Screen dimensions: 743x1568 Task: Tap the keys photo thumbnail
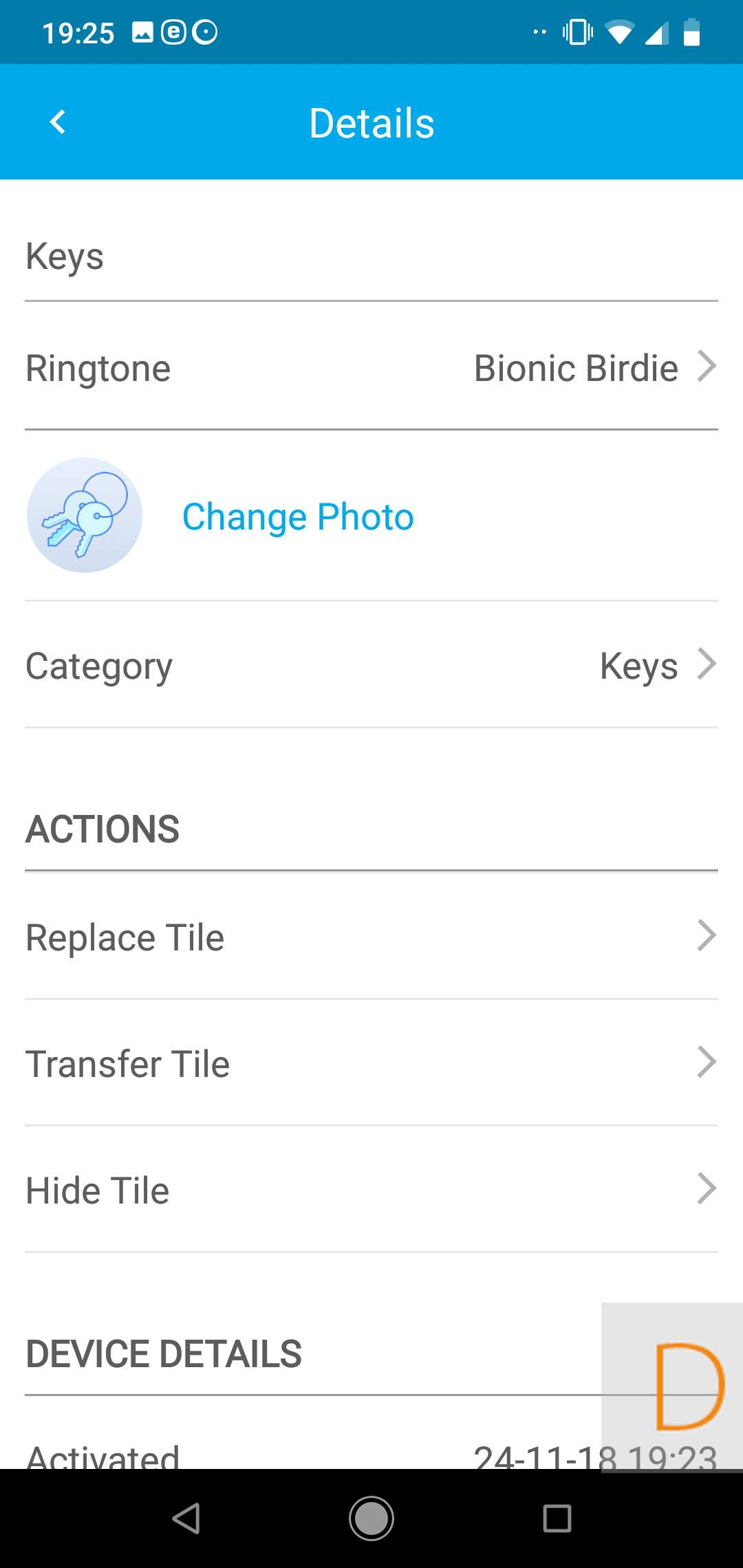point(85,515)
